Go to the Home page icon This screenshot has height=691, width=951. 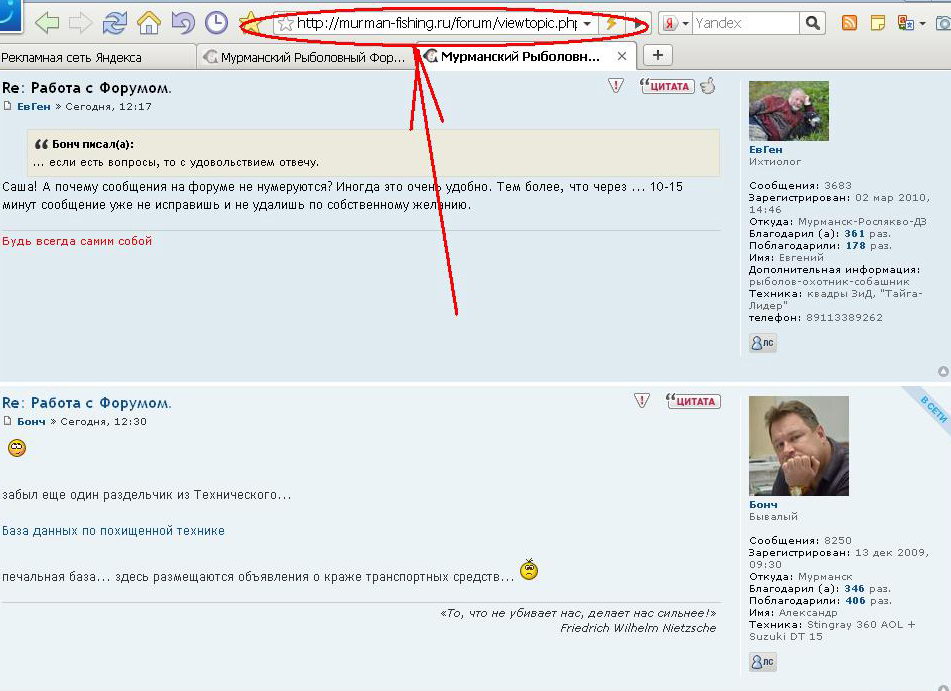[x=149, y=22]
